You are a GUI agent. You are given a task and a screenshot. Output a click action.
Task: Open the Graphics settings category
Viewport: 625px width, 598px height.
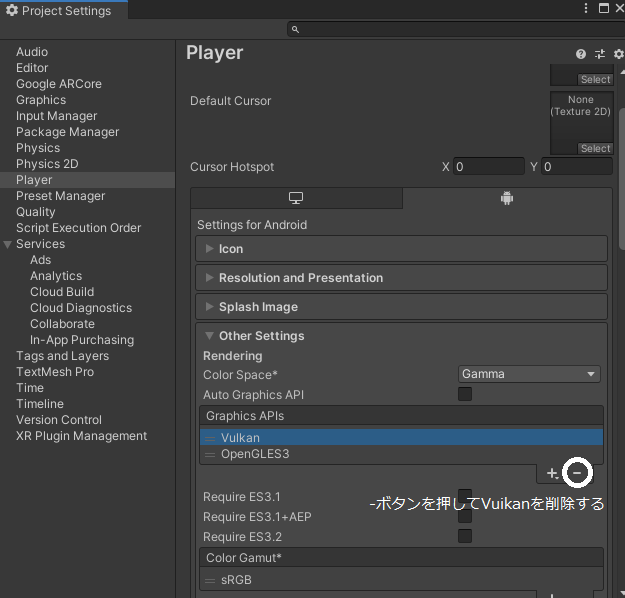tap(41, 100)
